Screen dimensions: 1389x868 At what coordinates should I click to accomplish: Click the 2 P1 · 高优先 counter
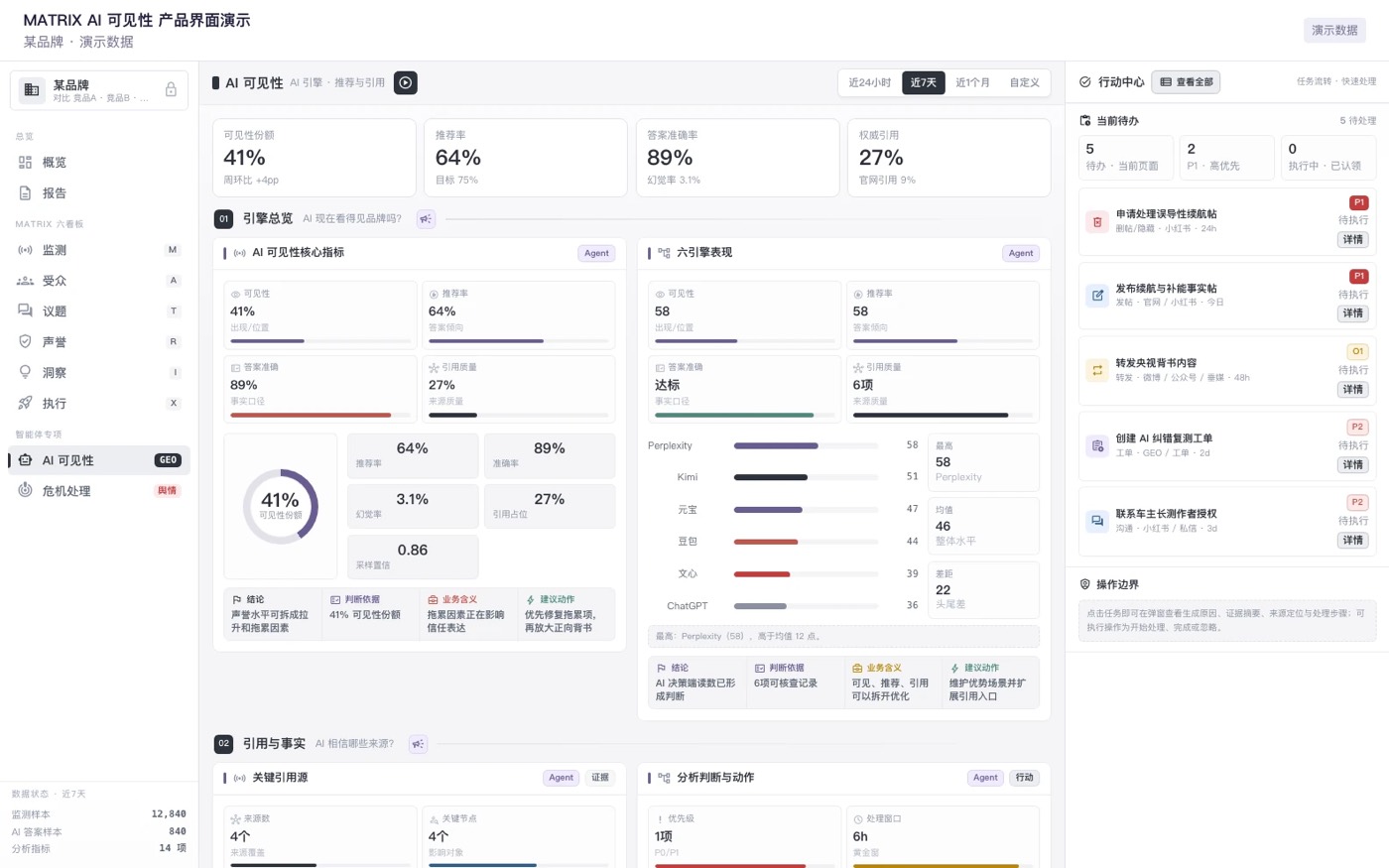pyautogui.click(x=1226, y=157)
